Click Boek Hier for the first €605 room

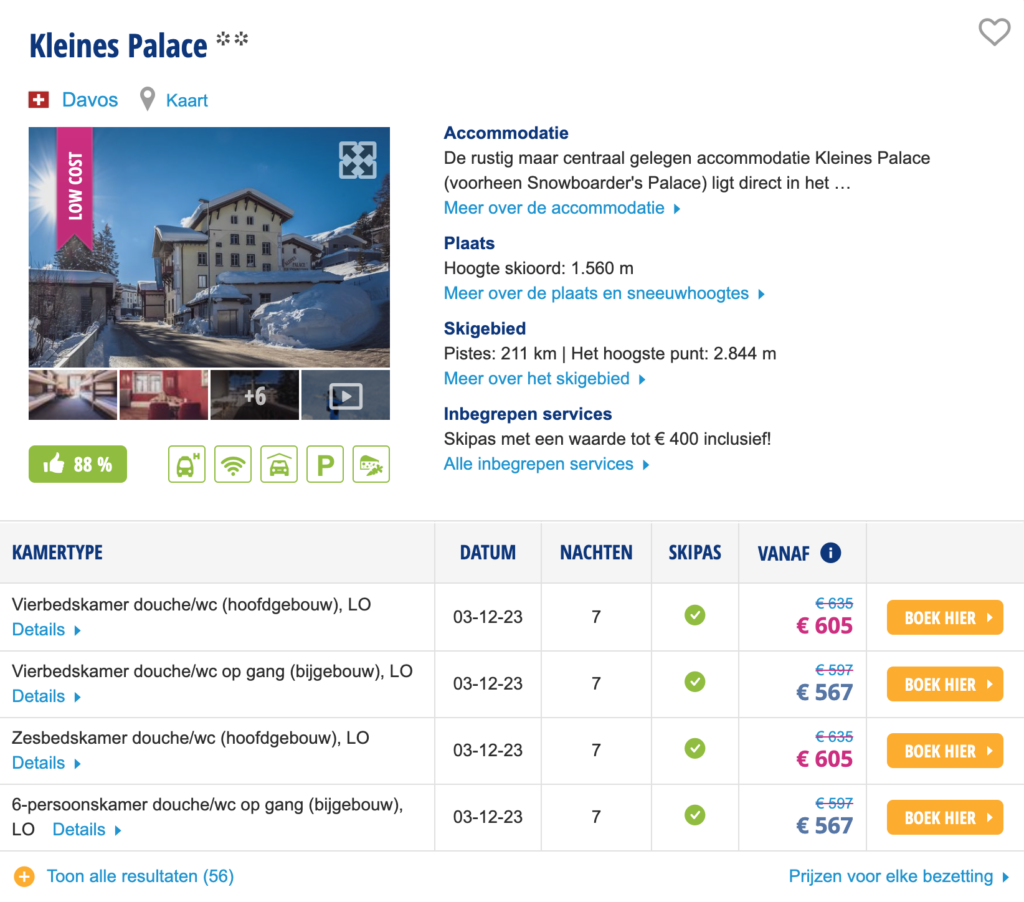coord(944,618)
